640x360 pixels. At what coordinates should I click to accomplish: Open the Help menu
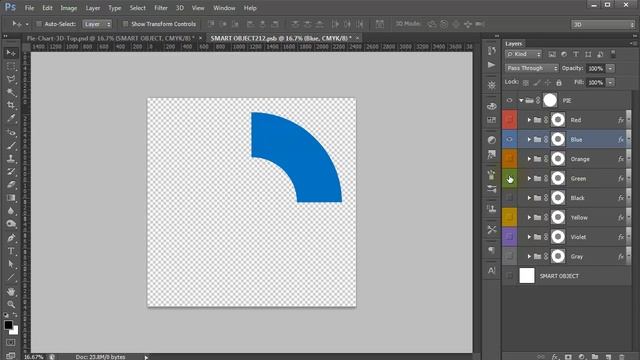[x=250, y=8]
